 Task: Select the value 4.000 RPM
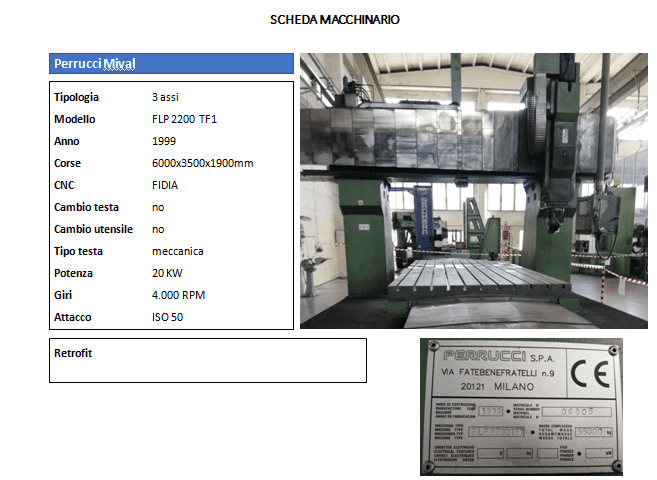click(x=178, y=295)
